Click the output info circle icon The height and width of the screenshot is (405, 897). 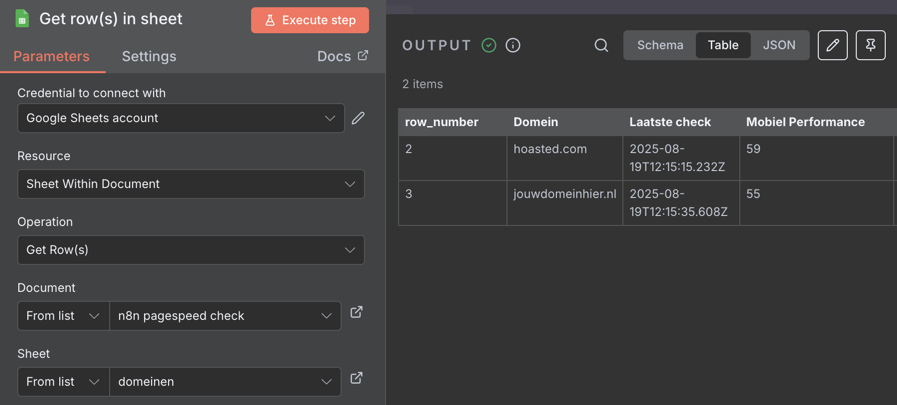[x=513, y=45]
